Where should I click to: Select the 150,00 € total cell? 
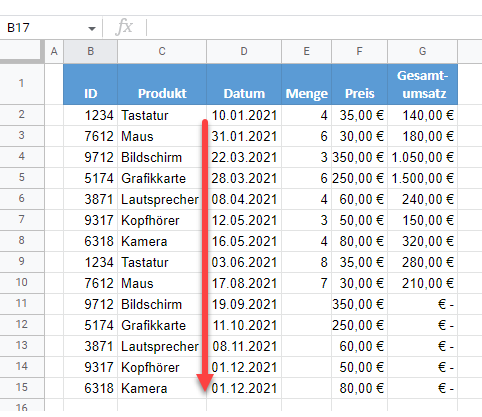point(422,220)
